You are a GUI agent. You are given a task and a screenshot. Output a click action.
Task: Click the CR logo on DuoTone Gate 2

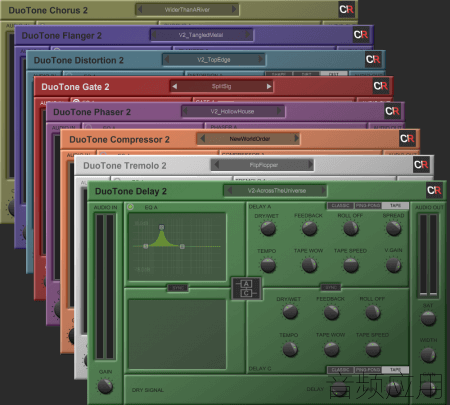[x=381, y=86]
